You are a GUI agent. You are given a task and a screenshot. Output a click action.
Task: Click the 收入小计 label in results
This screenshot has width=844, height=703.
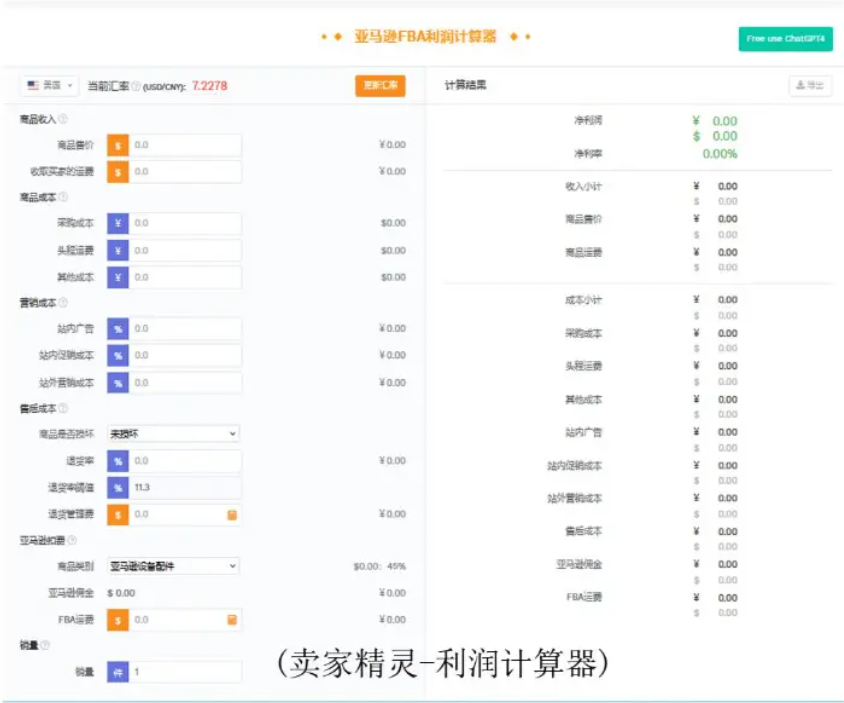click(x=583, y=187)
